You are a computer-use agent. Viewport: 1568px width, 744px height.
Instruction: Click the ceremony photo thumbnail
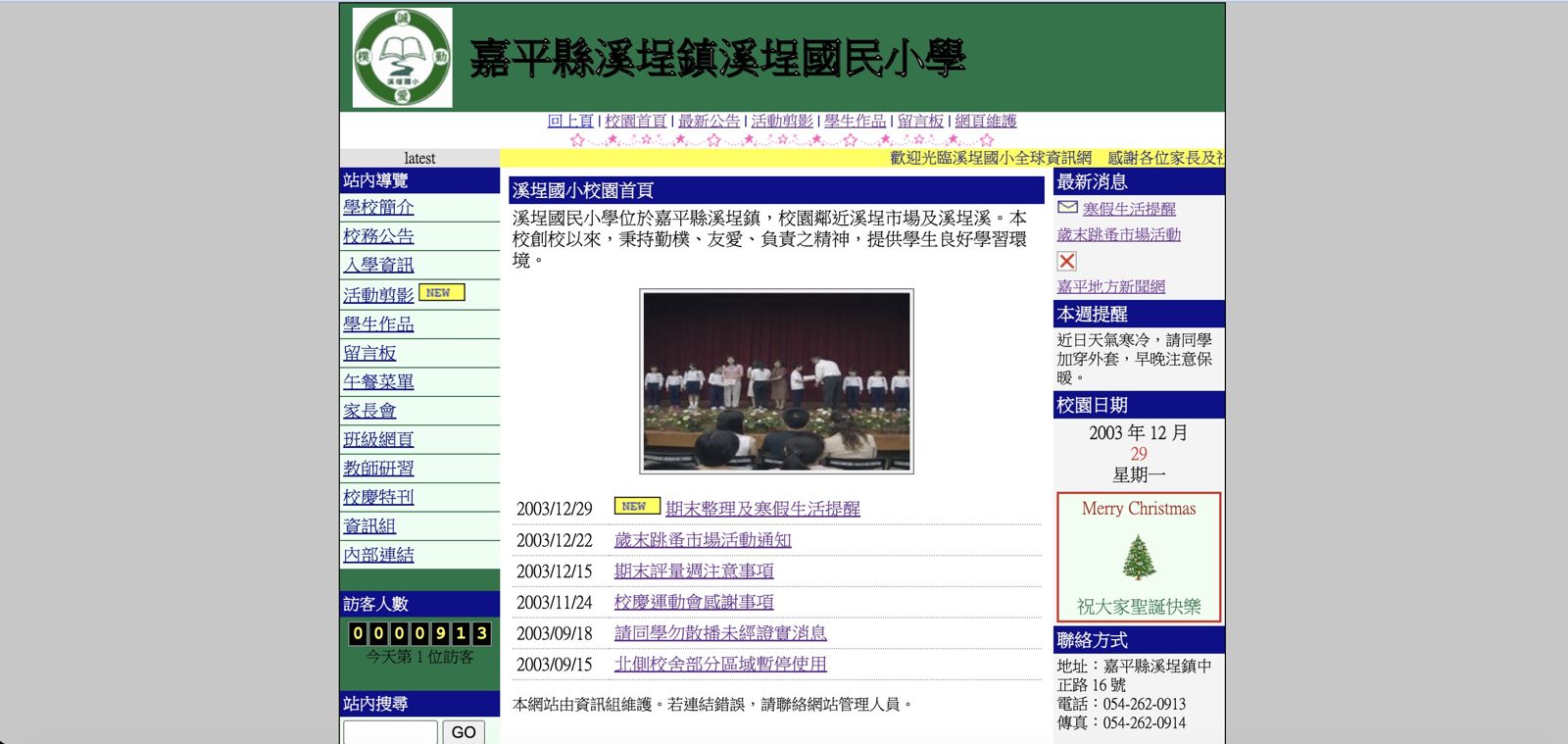(776, 381)
